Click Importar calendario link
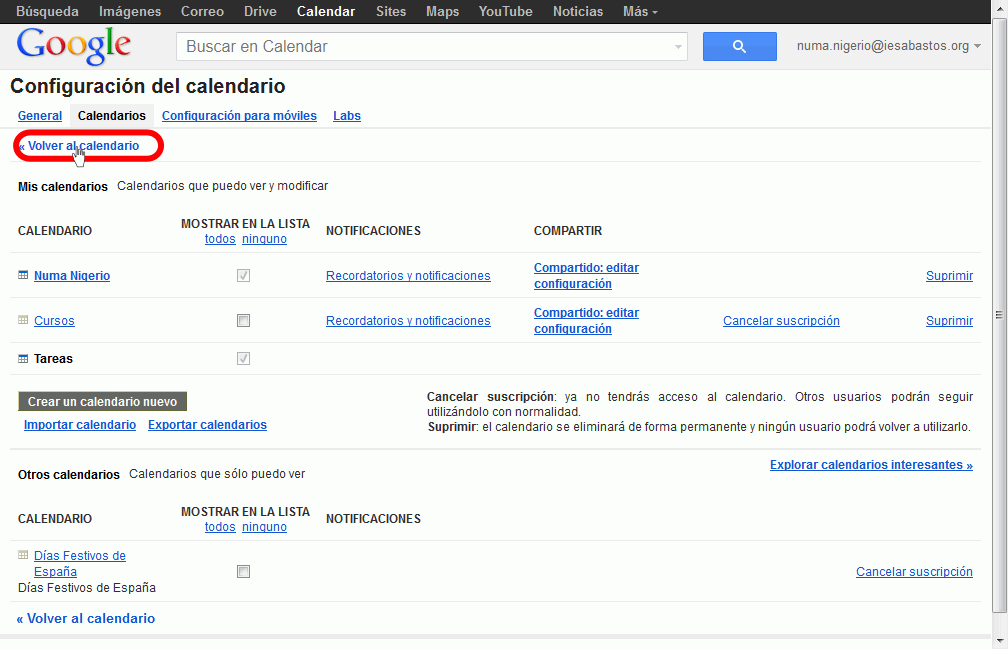This screenshot has height=649, width=1008. tap(80, 425)
